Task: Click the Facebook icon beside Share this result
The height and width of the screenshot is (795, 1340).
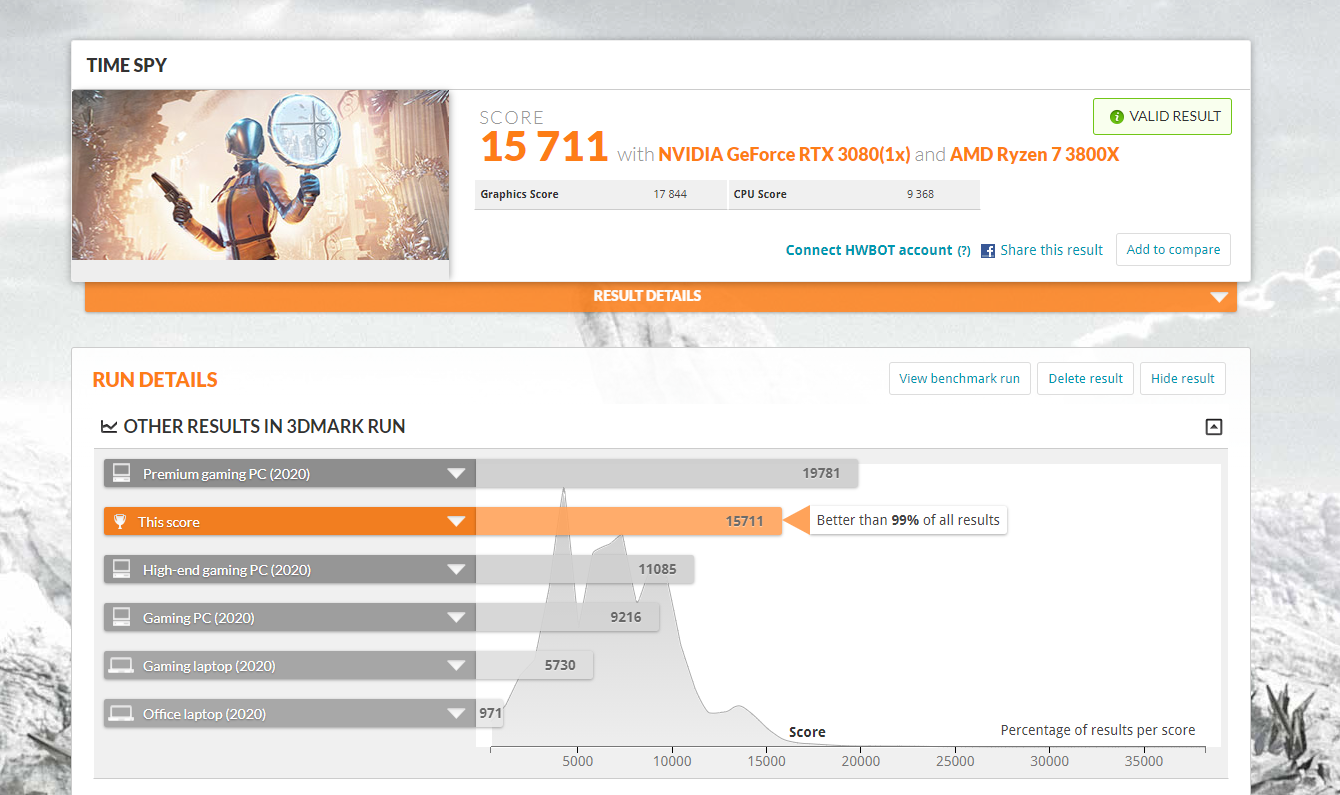Action: (987, 251)
